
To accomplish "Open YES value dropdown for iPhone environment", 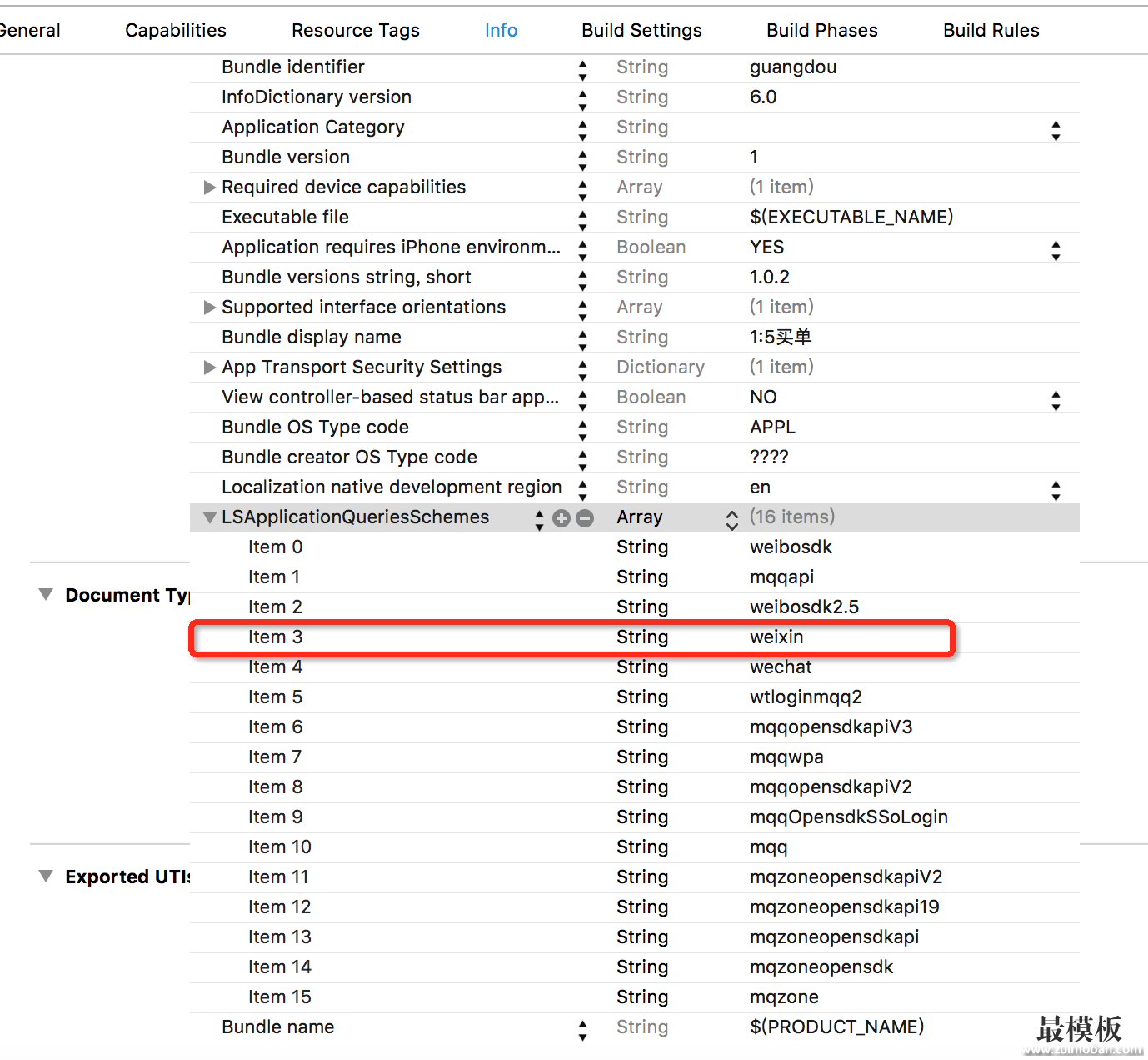I will pos(1056,250).
